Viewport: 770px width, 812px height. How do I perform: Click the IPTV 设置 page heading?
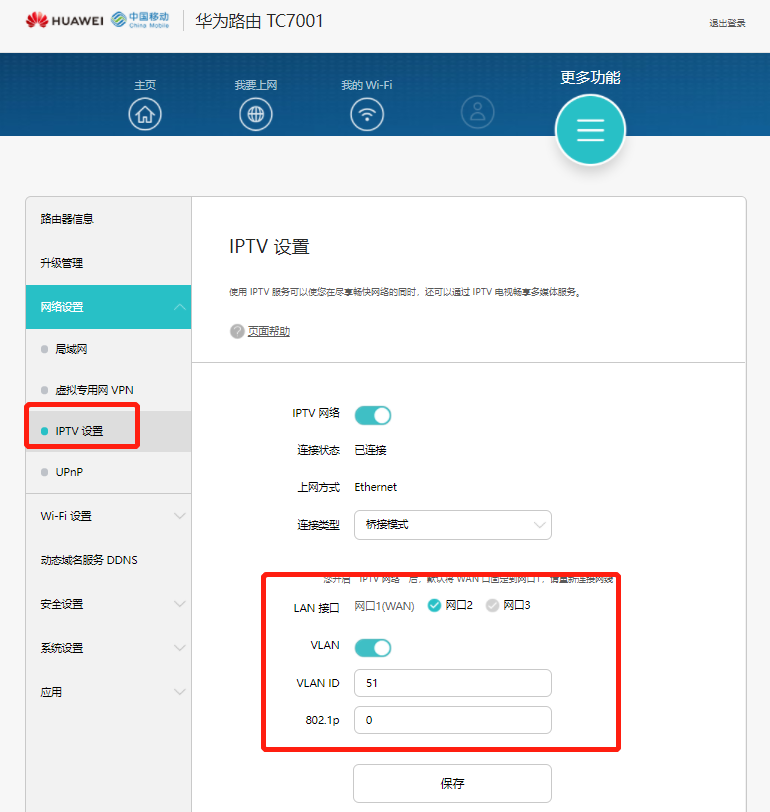(269, 246)
